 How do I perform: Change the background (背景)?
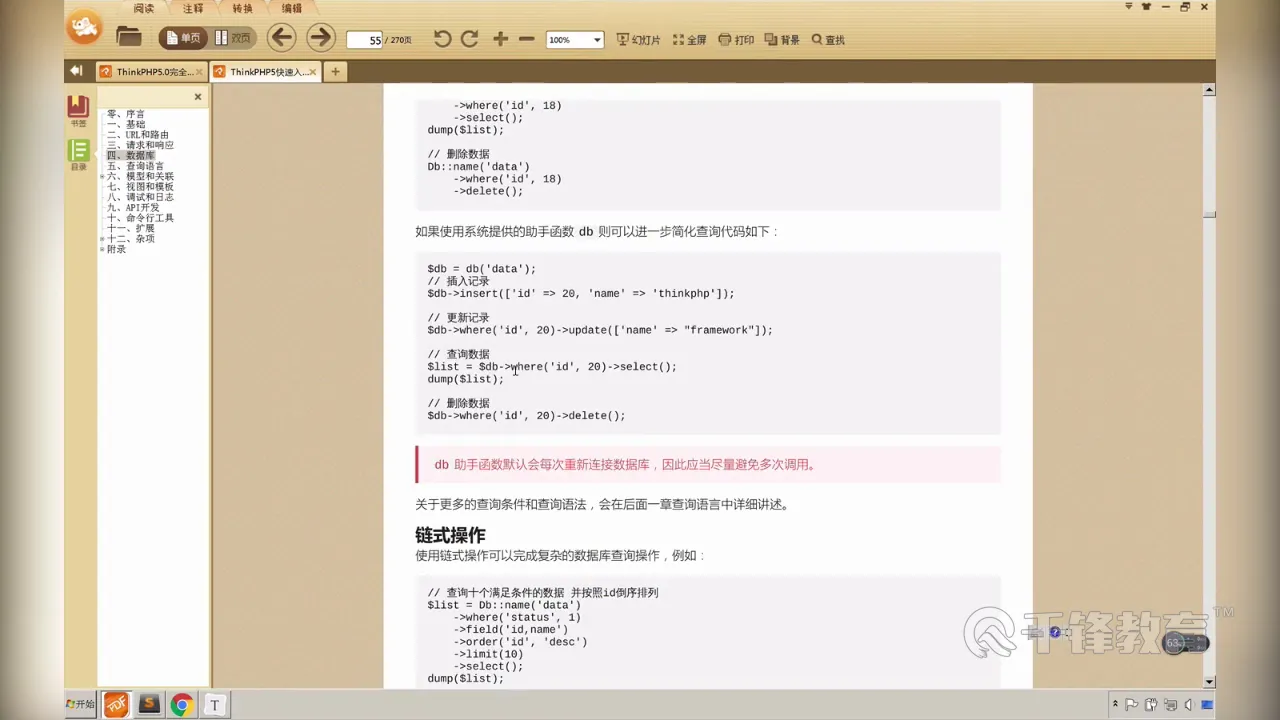(782, 40)
